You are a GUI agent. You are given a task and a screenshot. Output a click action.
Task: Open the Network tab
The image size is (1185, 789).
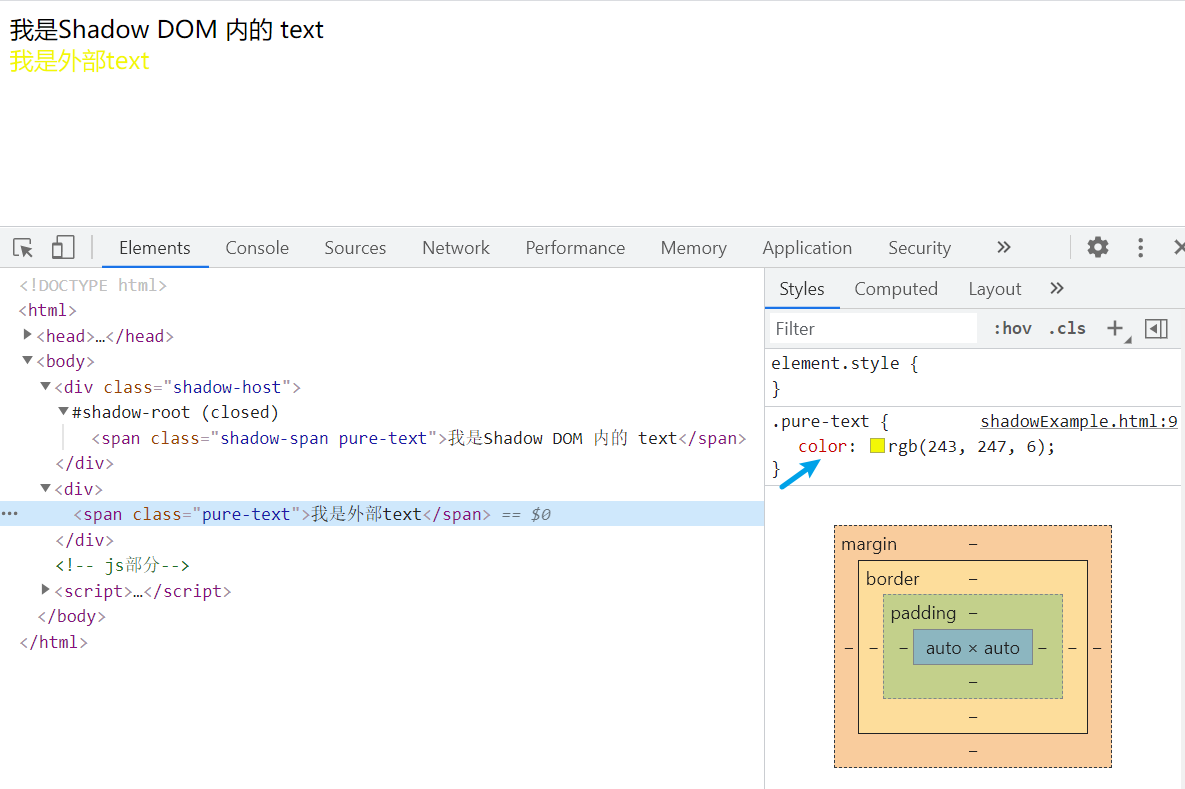click(456, 248)
